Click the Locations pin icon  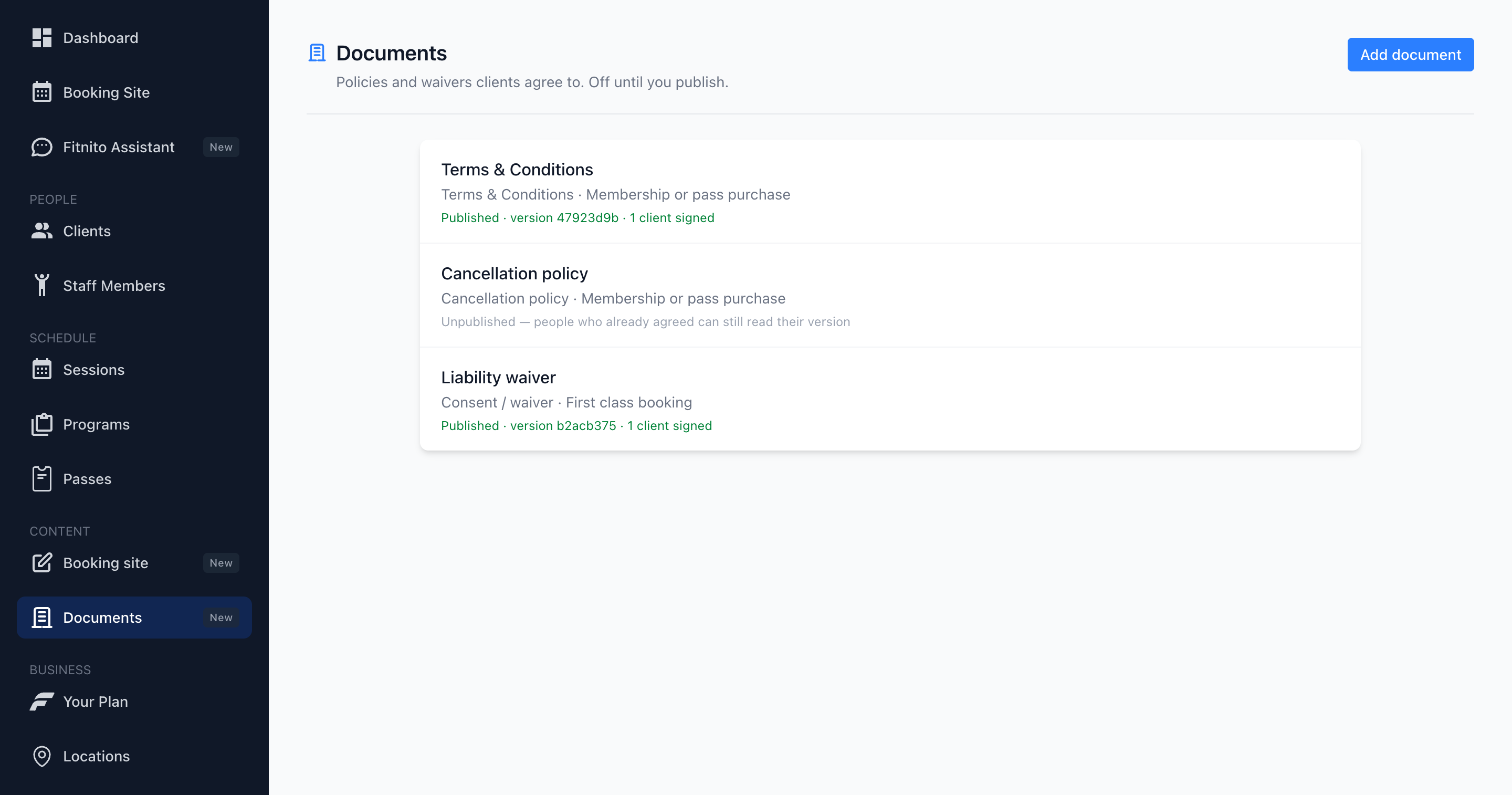41,756
